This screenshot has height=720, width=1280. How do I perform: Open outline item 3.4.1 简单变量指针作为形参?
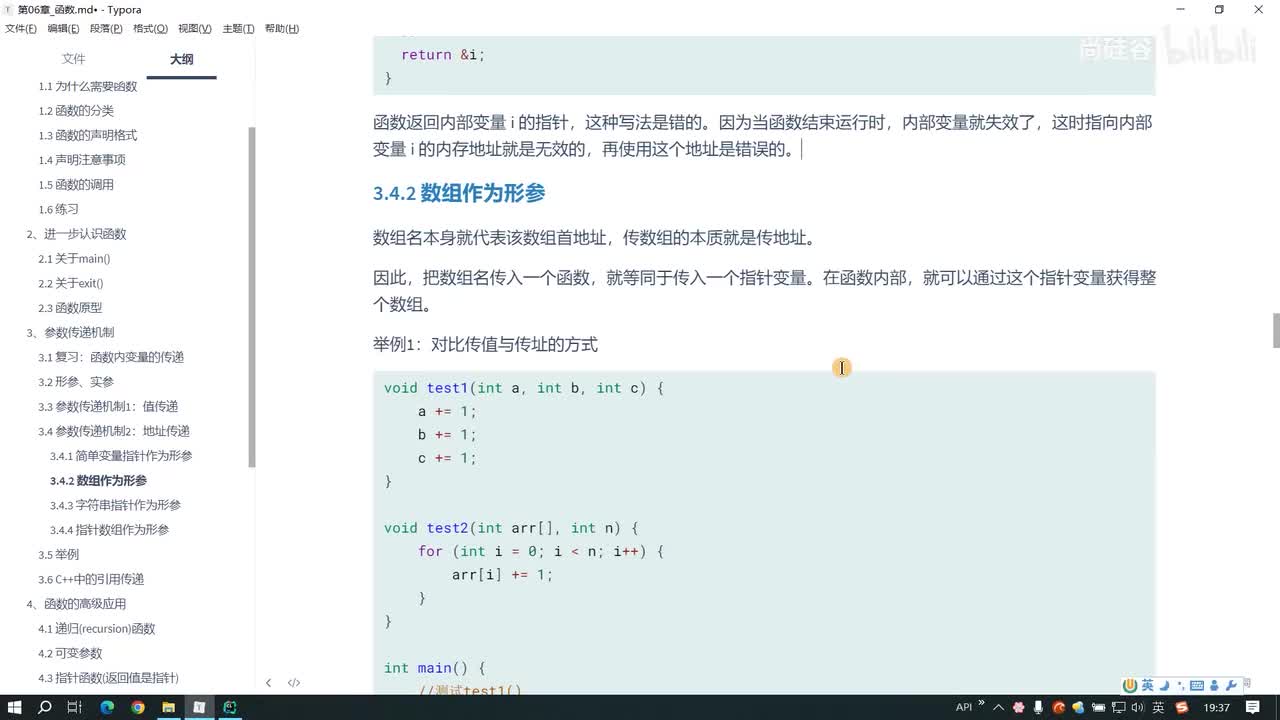pos(121,456)
